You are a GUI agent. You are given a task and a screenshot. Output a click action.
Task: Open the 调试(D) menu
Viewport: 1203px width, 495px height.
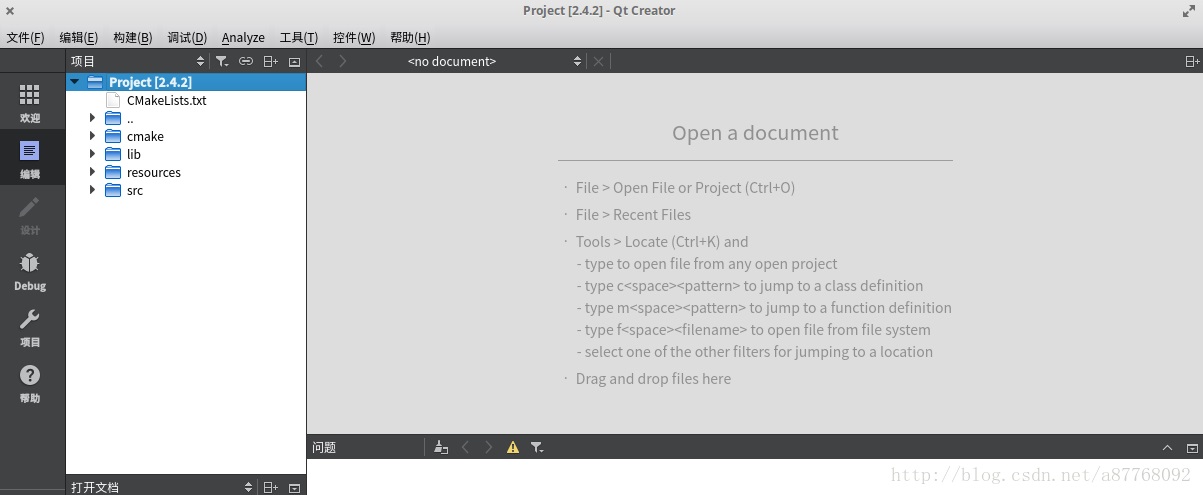[x=187, y=37]
